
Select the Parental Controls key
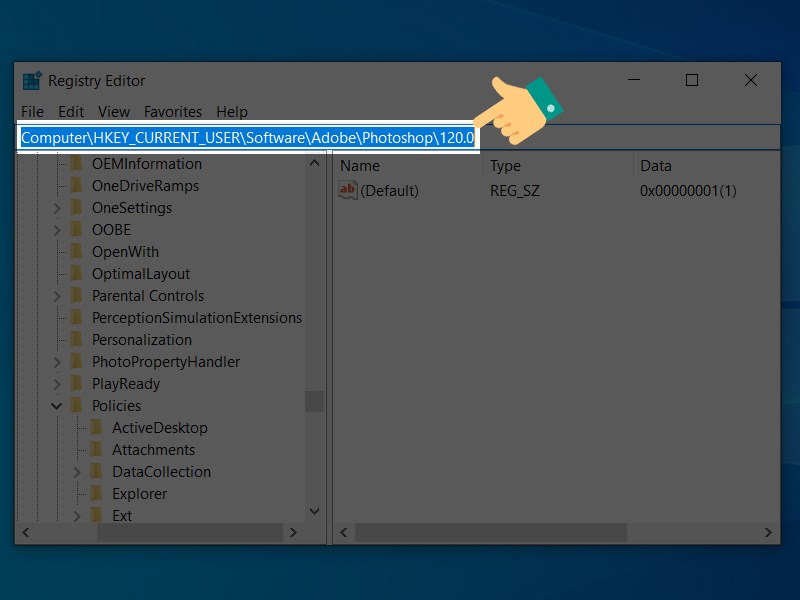pos(148,296)
